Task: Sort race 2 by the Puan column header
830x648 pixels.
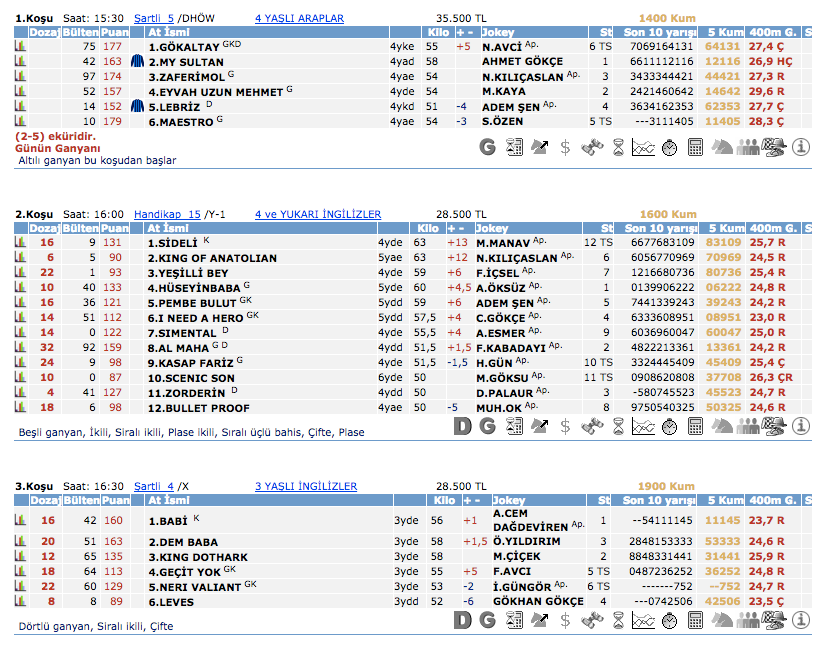Action: pyautogui.click(x=114, y=228)
